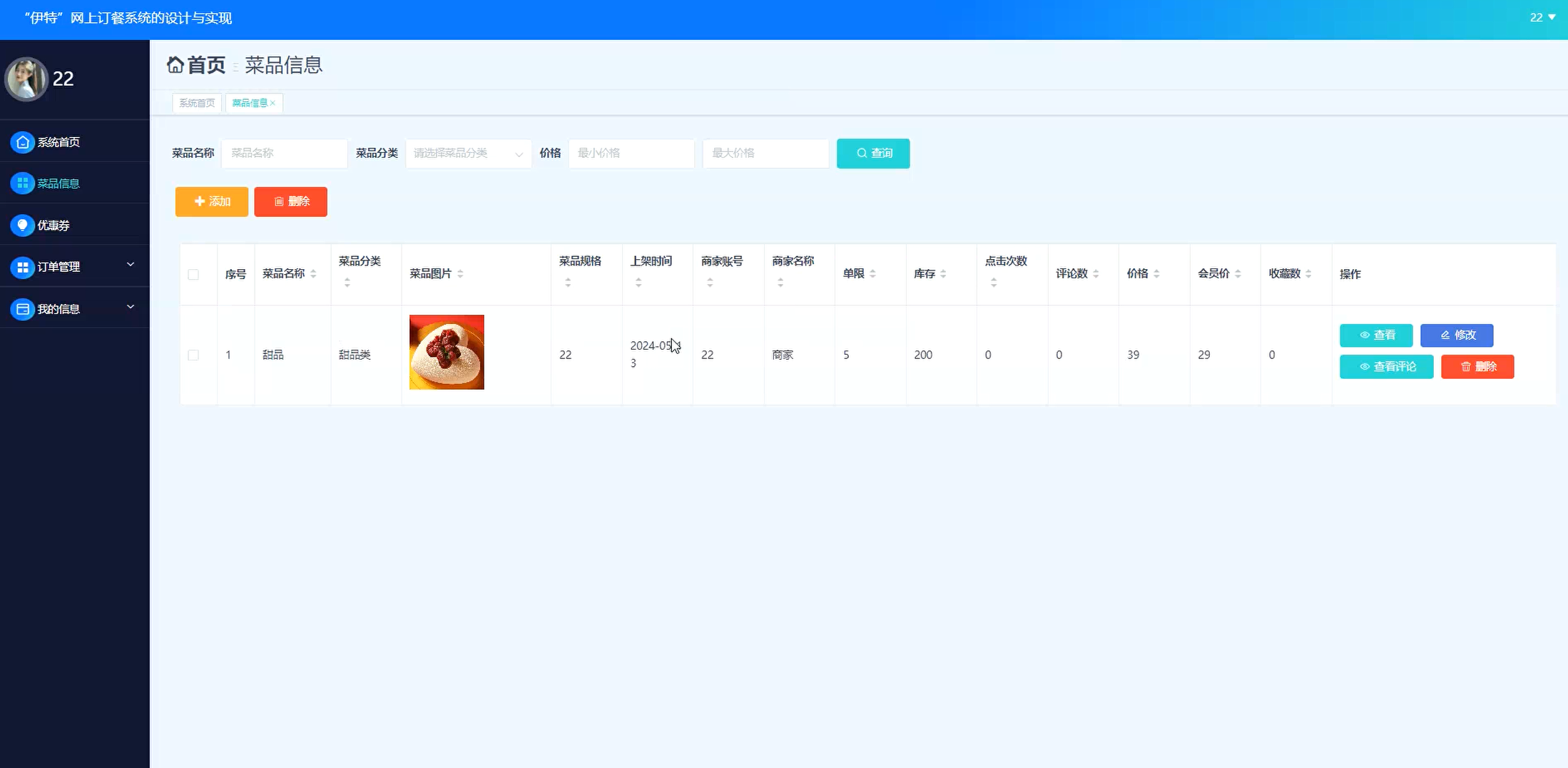Expand the 订单管理 submenu chevron
The width and height of the screenshot is (1568, 768).
click(131, 265)
